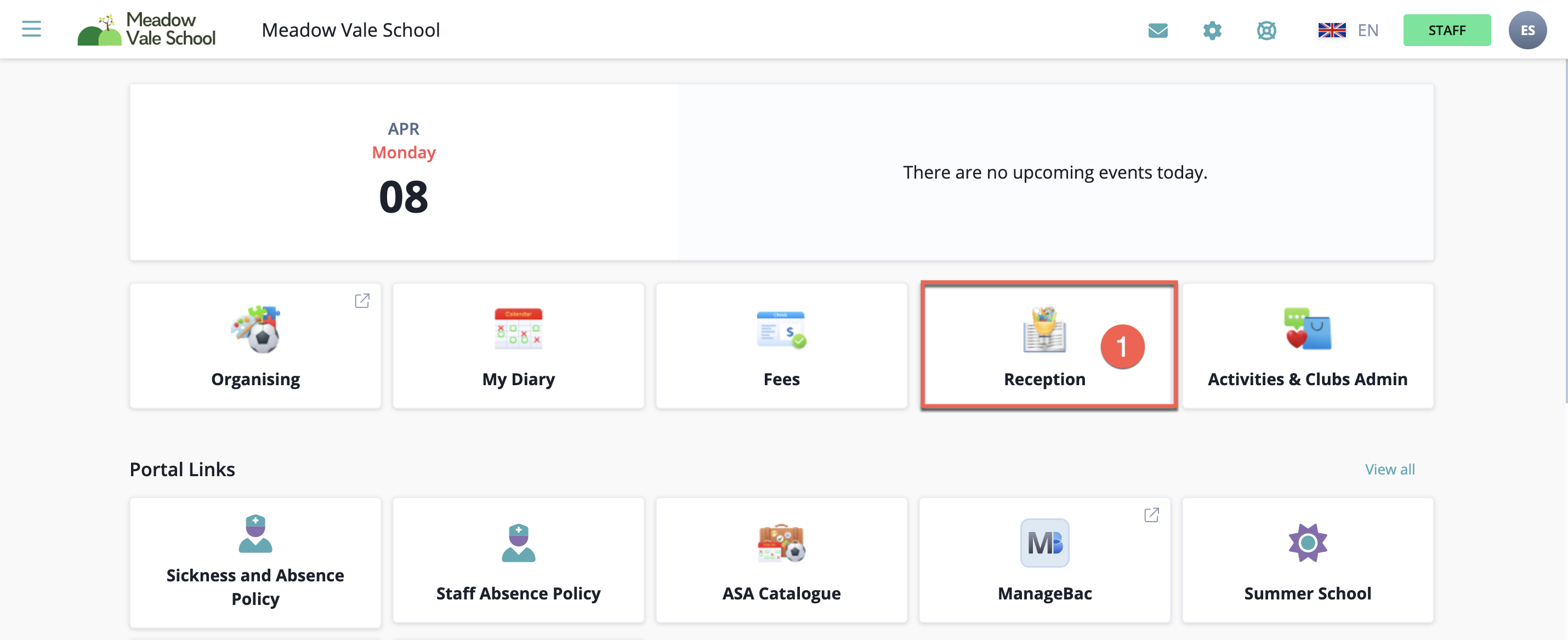Open the Sickness and Absence Policy link
Viewport: 1568px width, 640px height.
click(255, 562)
